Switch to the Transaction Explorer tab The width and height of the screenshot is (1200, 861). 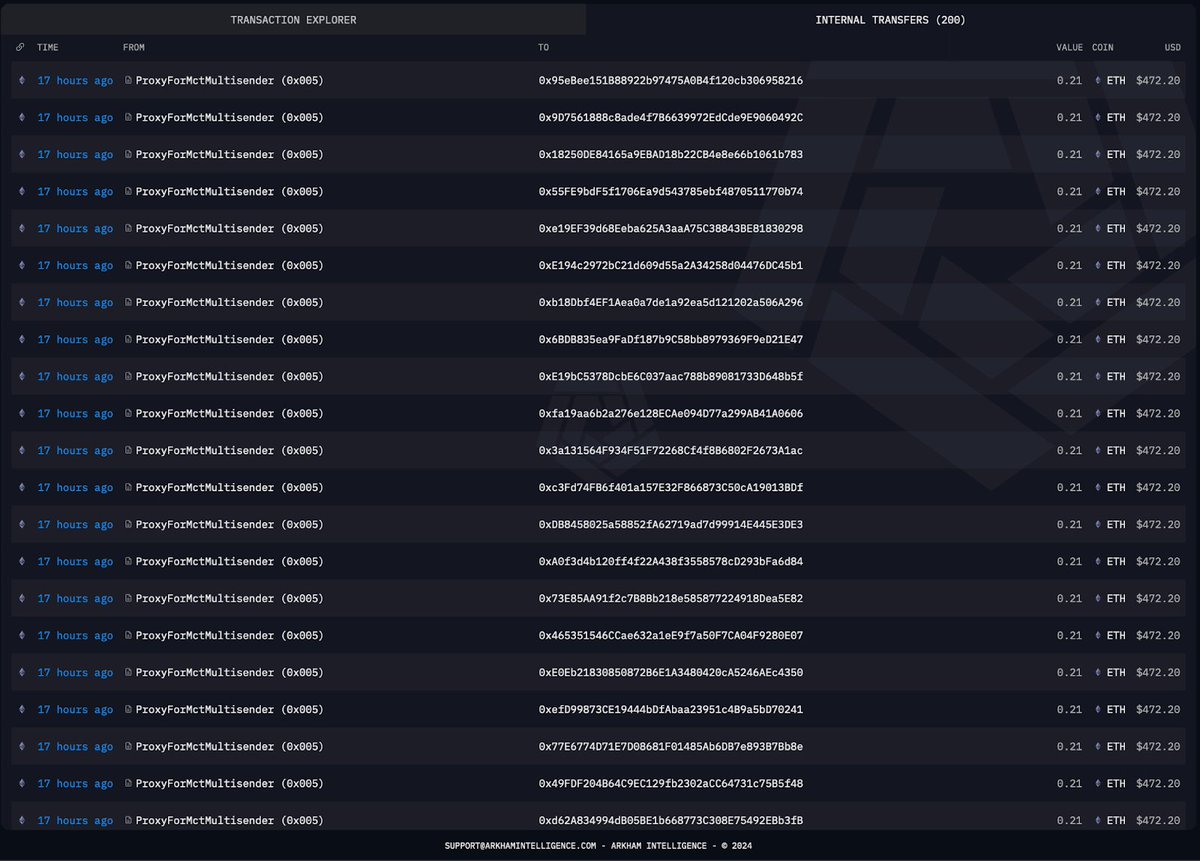click(x=293, y=20)
